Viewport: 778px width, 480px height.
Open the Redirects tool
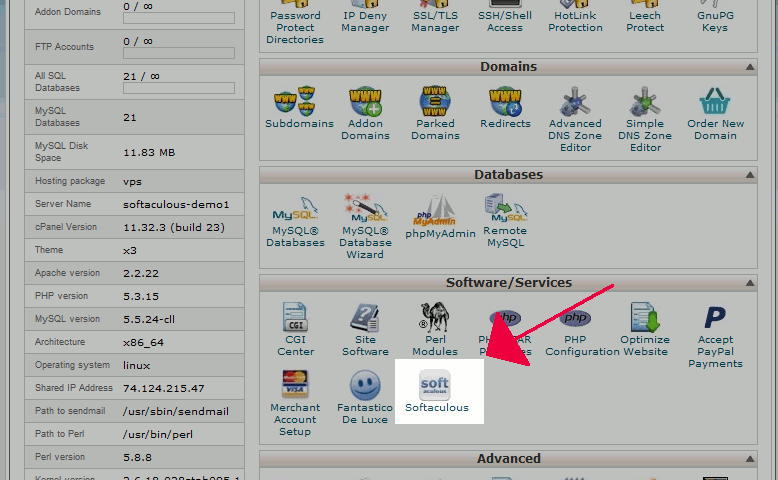pyautogui.click(x=505, y=107)
